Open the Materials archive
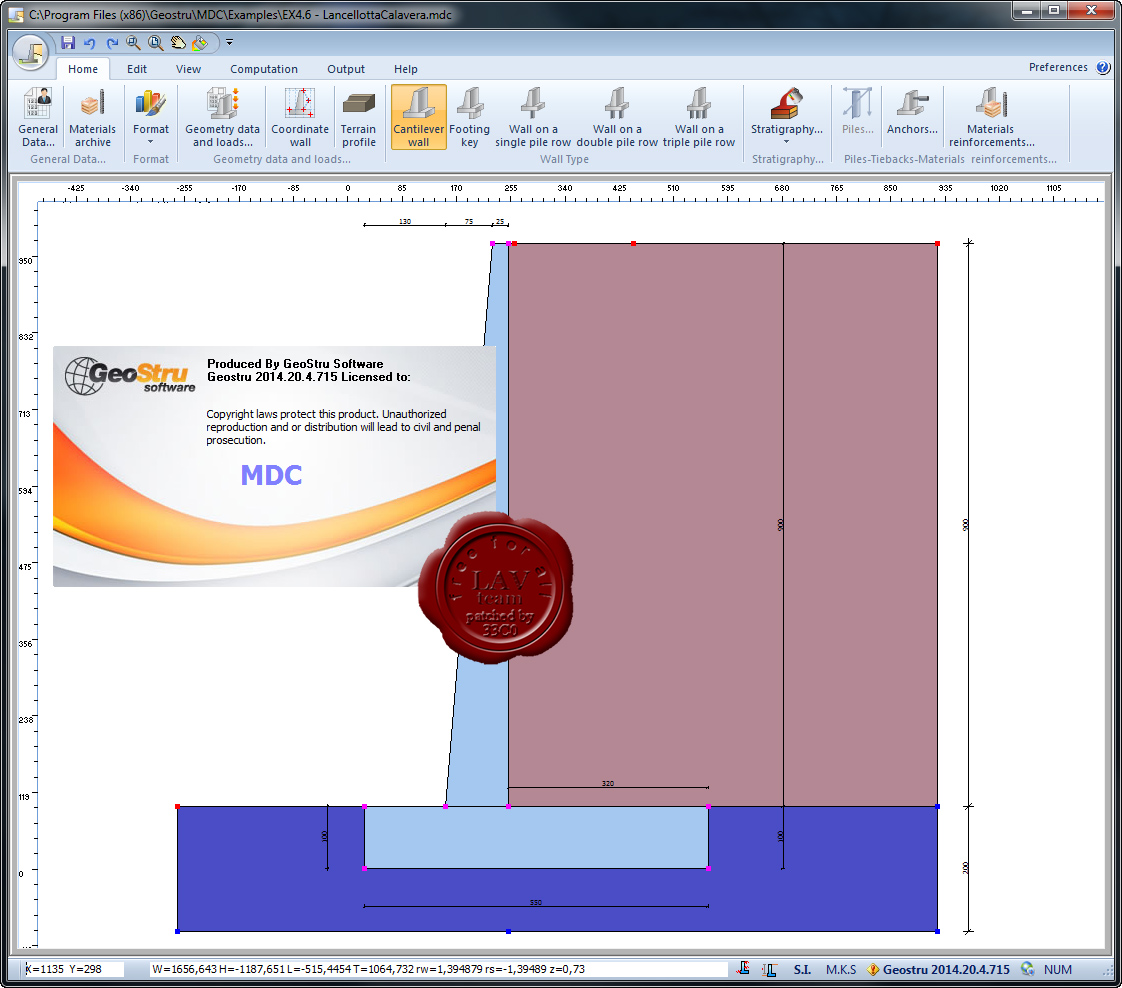 coord(92,117)
